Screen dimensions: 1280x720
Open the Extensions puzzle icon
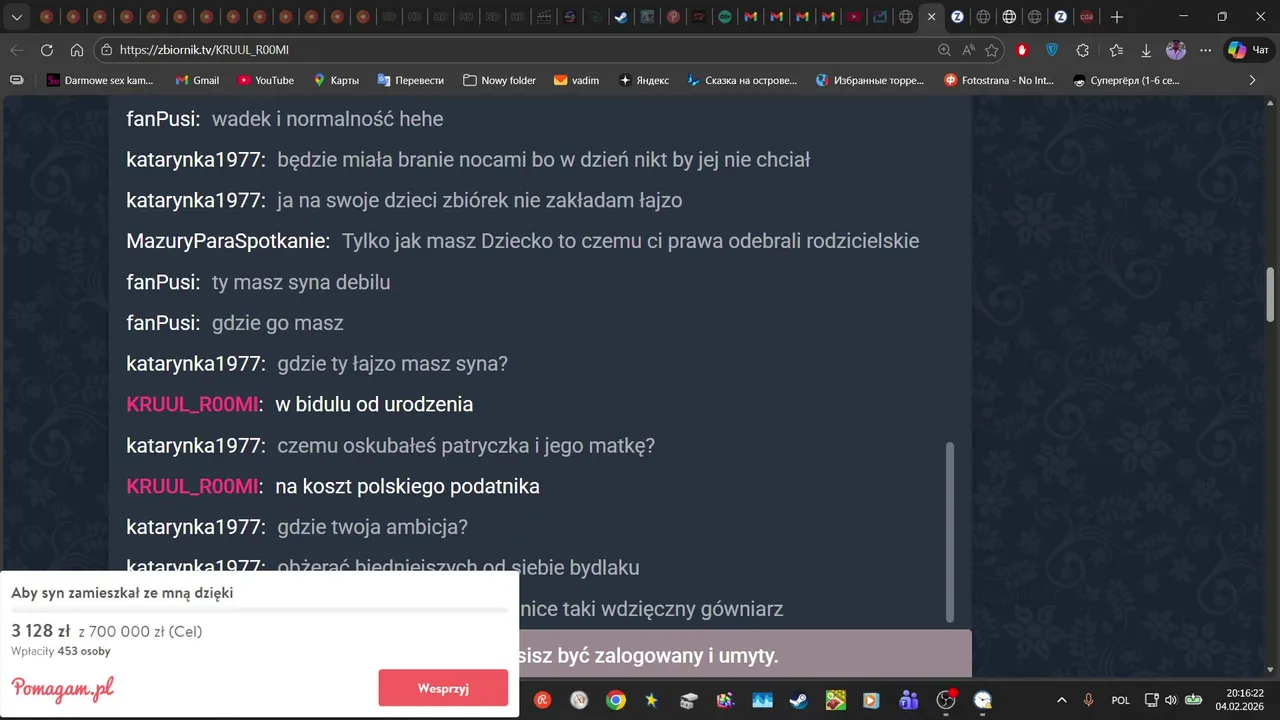[x=1083, y=50]
